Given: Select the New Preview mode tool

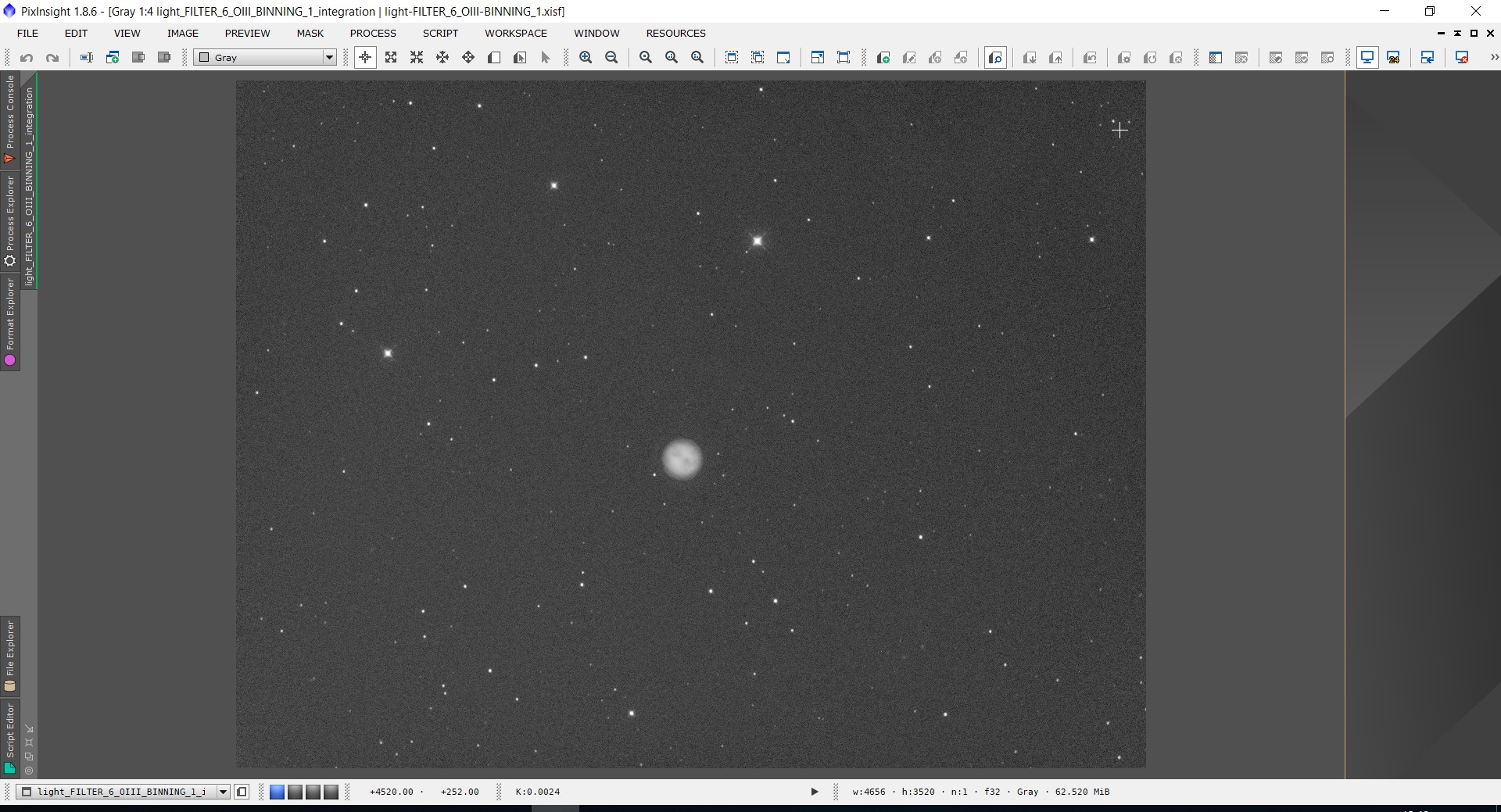Looking at the screenshot, I should point(494,58).
